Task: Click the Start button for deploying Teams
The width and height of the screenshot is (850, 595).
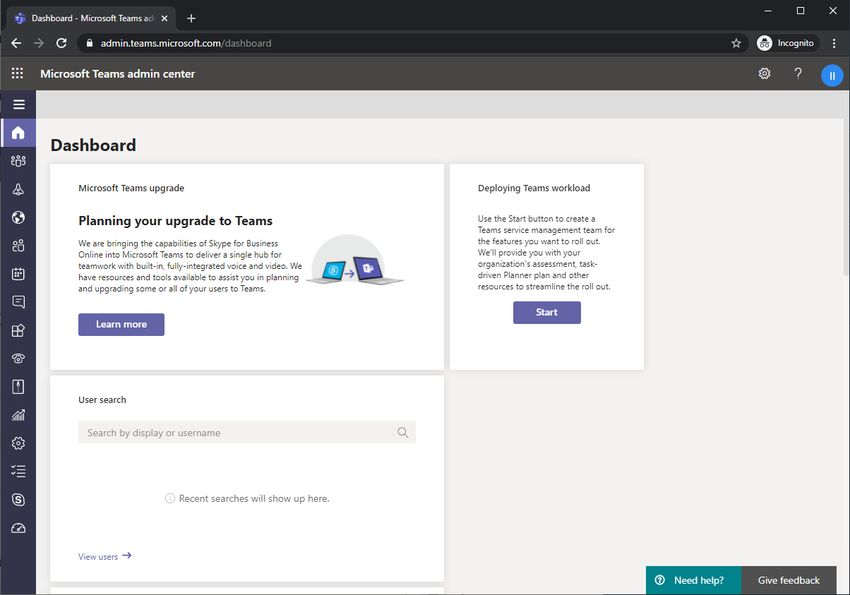Action: tap(547, 313)
